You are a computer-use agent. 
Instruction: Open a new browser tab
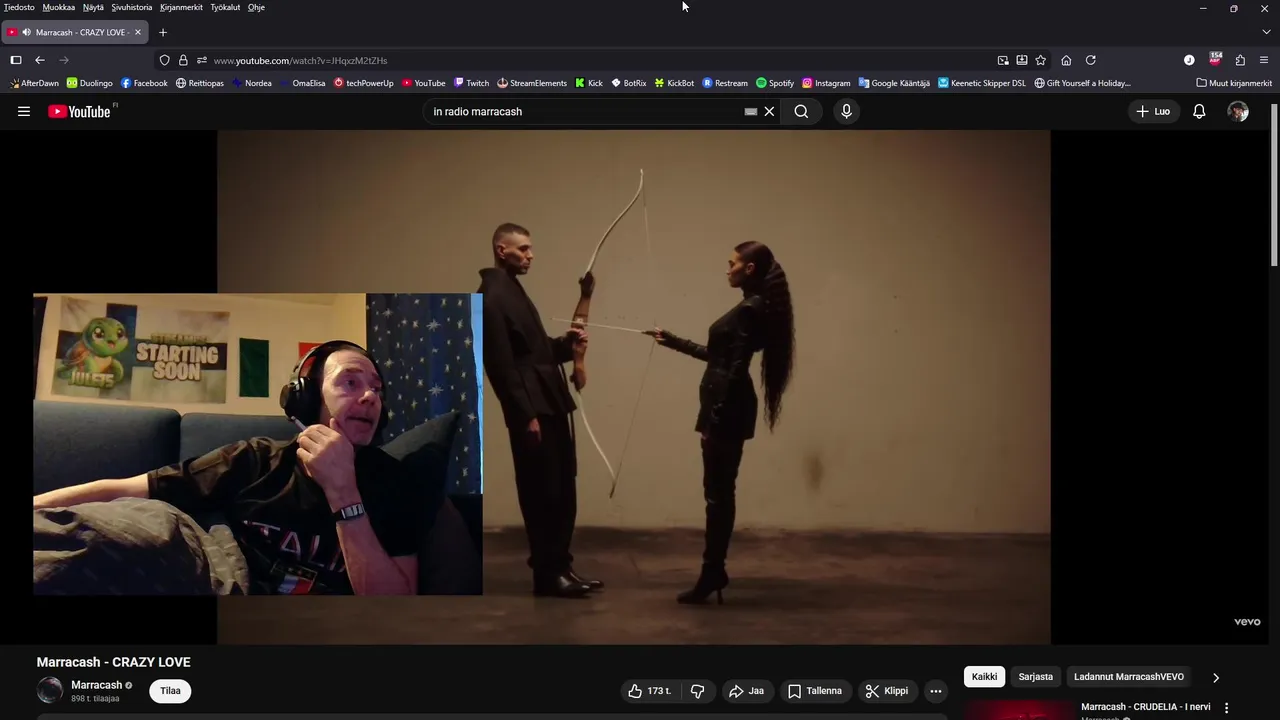tap(163, 32)
